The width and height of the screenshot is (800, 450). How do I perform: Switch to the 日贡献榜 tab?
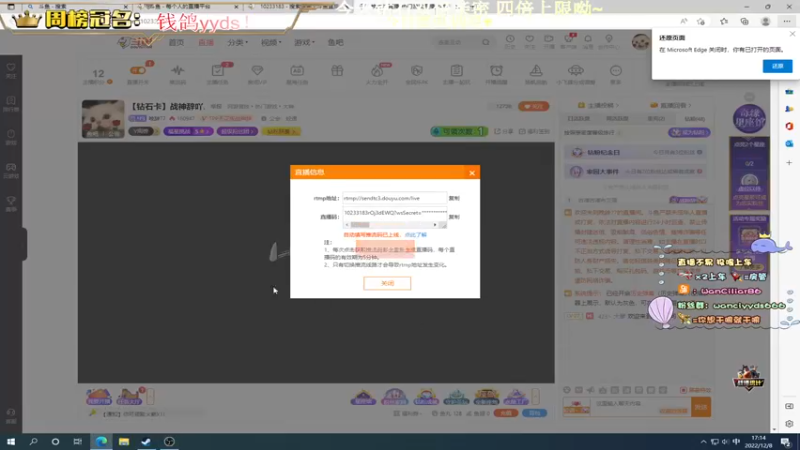pos(579,118)
